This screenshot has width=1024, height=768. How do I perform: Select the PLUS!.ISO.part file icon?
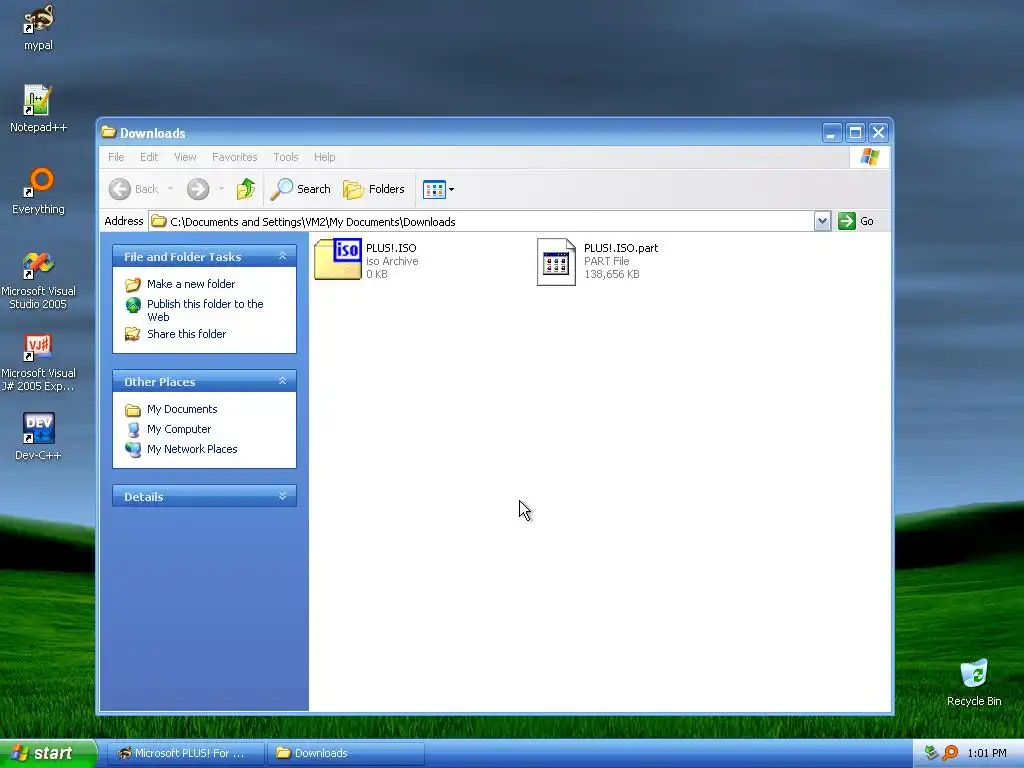[x=556, y=261]
